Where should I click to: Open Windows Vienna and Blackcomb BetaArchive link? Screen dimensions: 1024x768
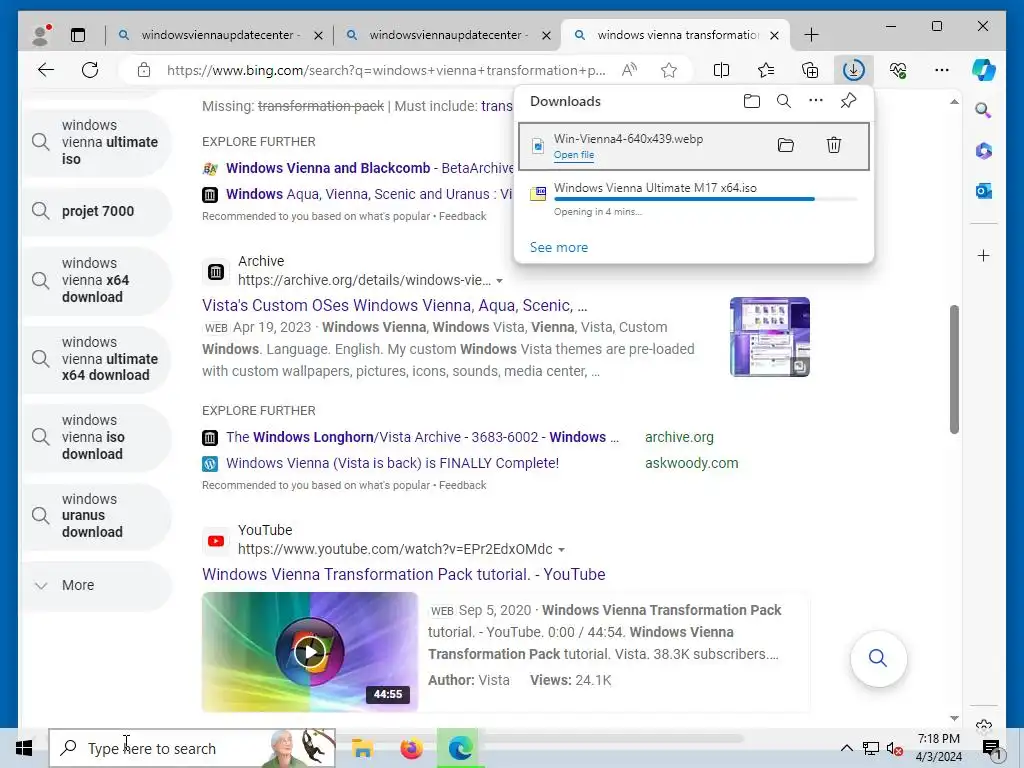pos(370,168)
